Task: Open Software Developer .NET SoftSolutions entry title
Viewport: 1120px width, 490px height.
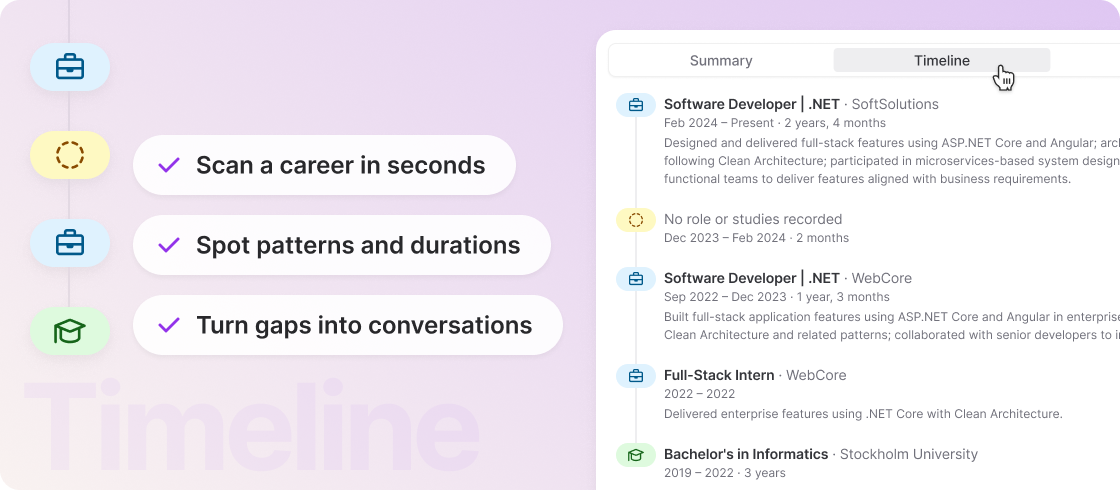Action: [801, 104]
